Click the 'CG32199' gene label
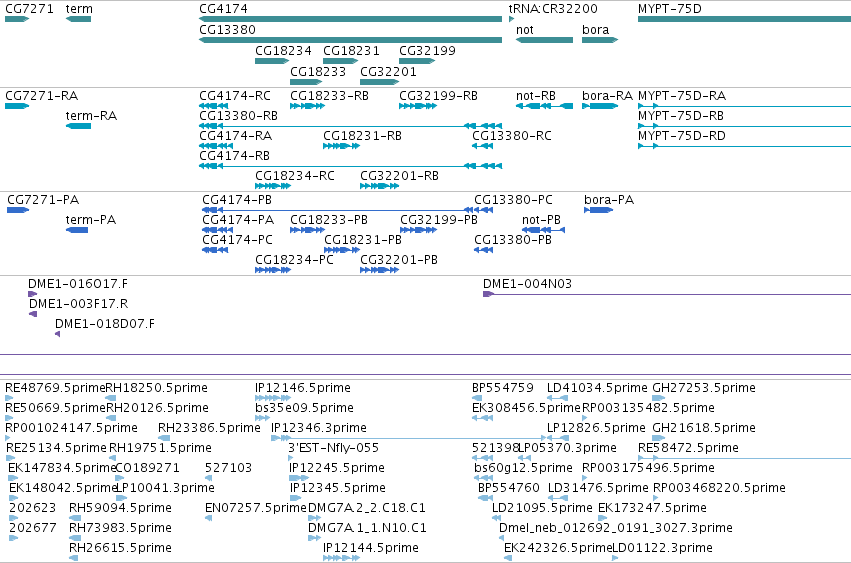 point(427,50)
